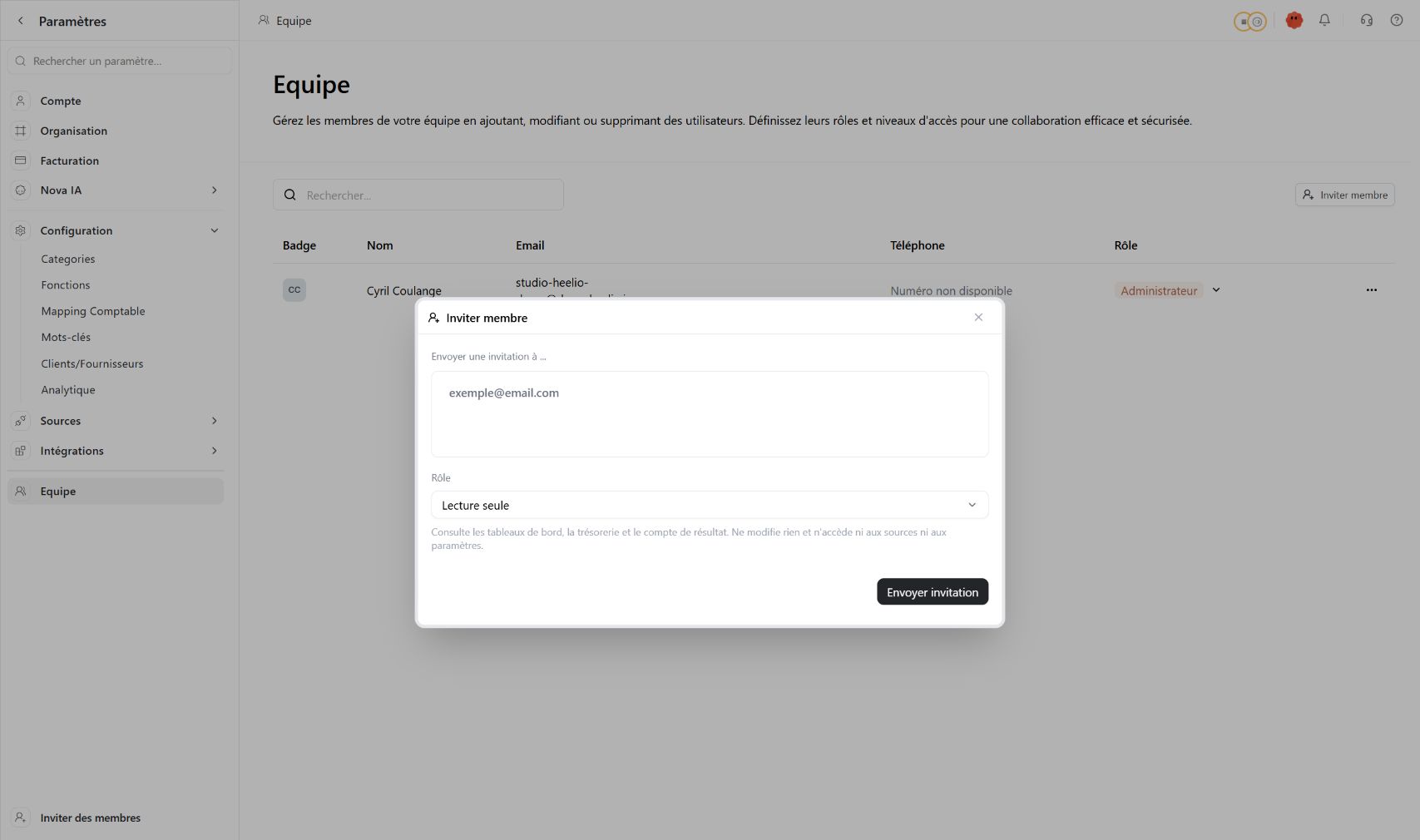
Task: Open the notifications bell icon
Action: click(x=1324, y=20)
